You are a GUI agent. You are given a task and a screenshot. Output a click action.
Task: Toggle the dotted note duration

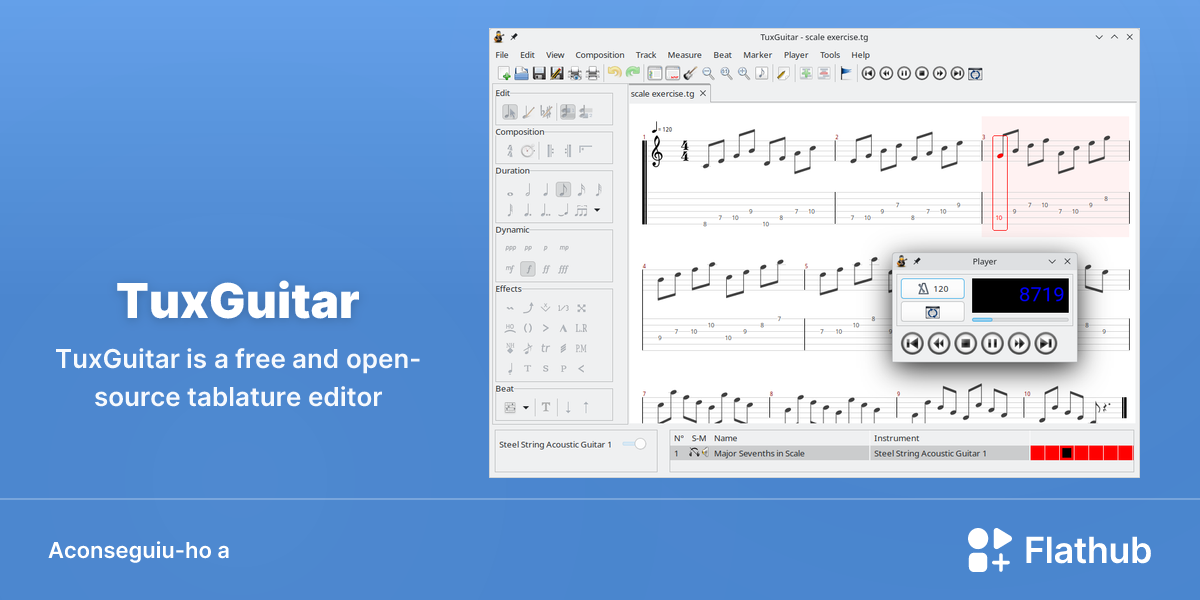point(527,210)
